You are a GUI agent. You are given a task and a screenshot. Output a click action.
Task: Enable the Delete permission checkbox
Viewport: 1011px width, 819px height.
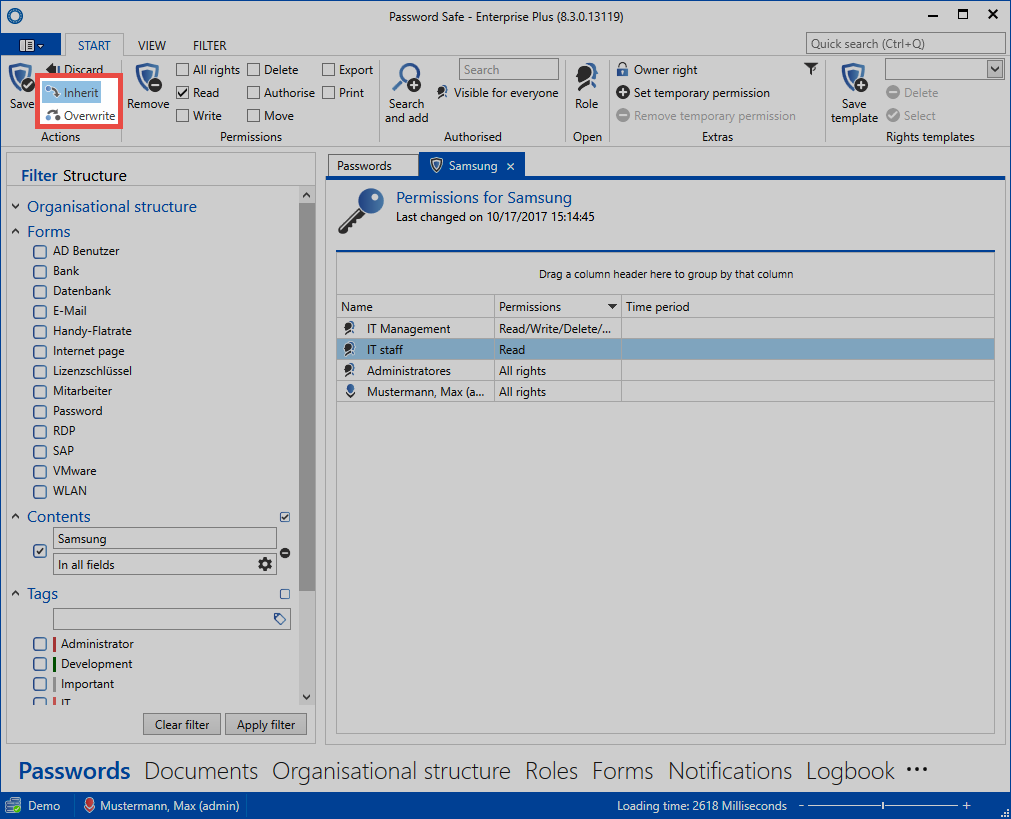[x=253, y=70]
